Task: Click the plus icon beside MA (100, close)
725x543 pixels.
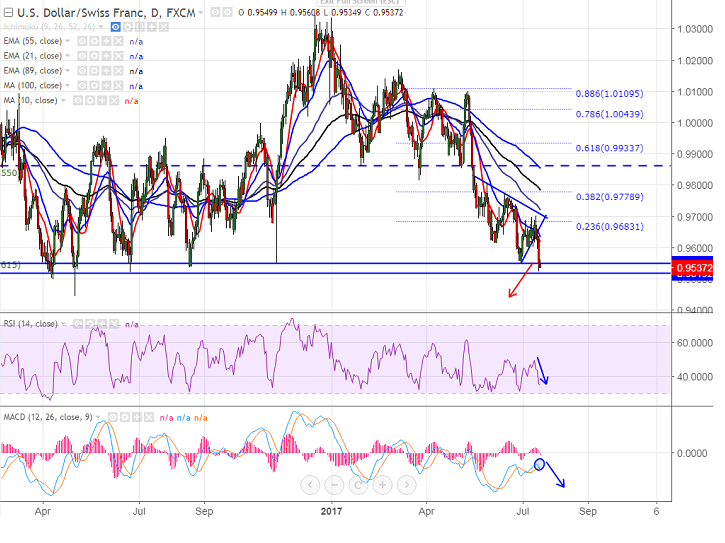Action: coord(106,86)
